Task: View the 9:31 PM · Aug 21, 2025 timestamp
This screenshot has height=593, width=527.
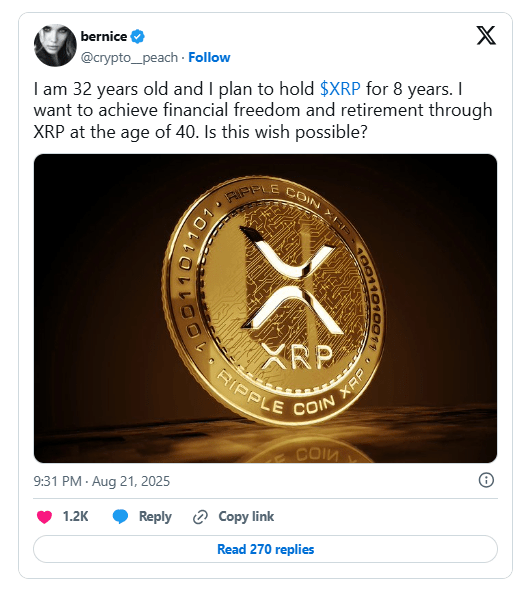Action: 102,481
